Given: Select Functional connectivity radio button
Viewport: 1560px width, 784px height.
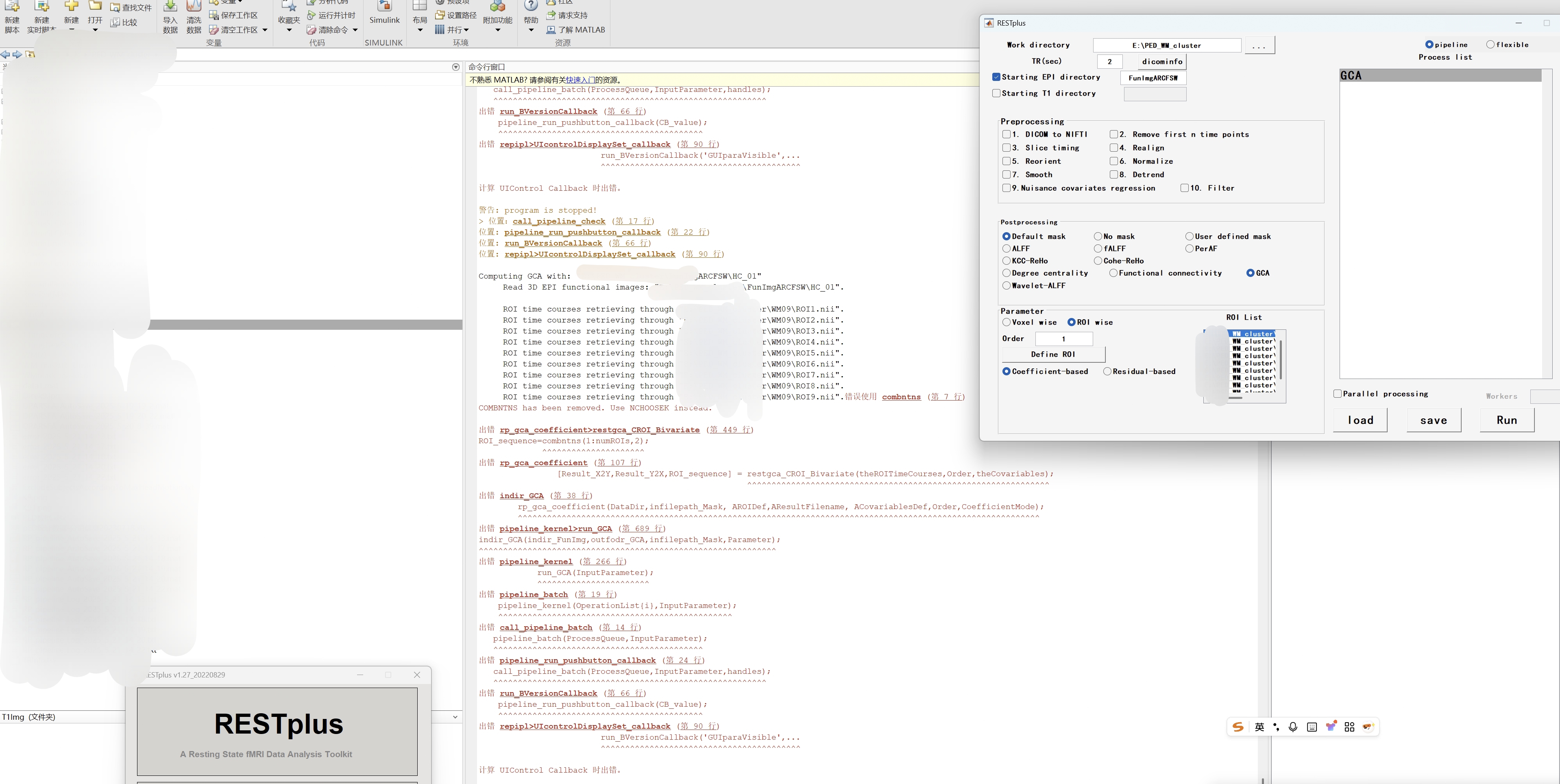Looking at the screenshot, I should click(1113, 273).
